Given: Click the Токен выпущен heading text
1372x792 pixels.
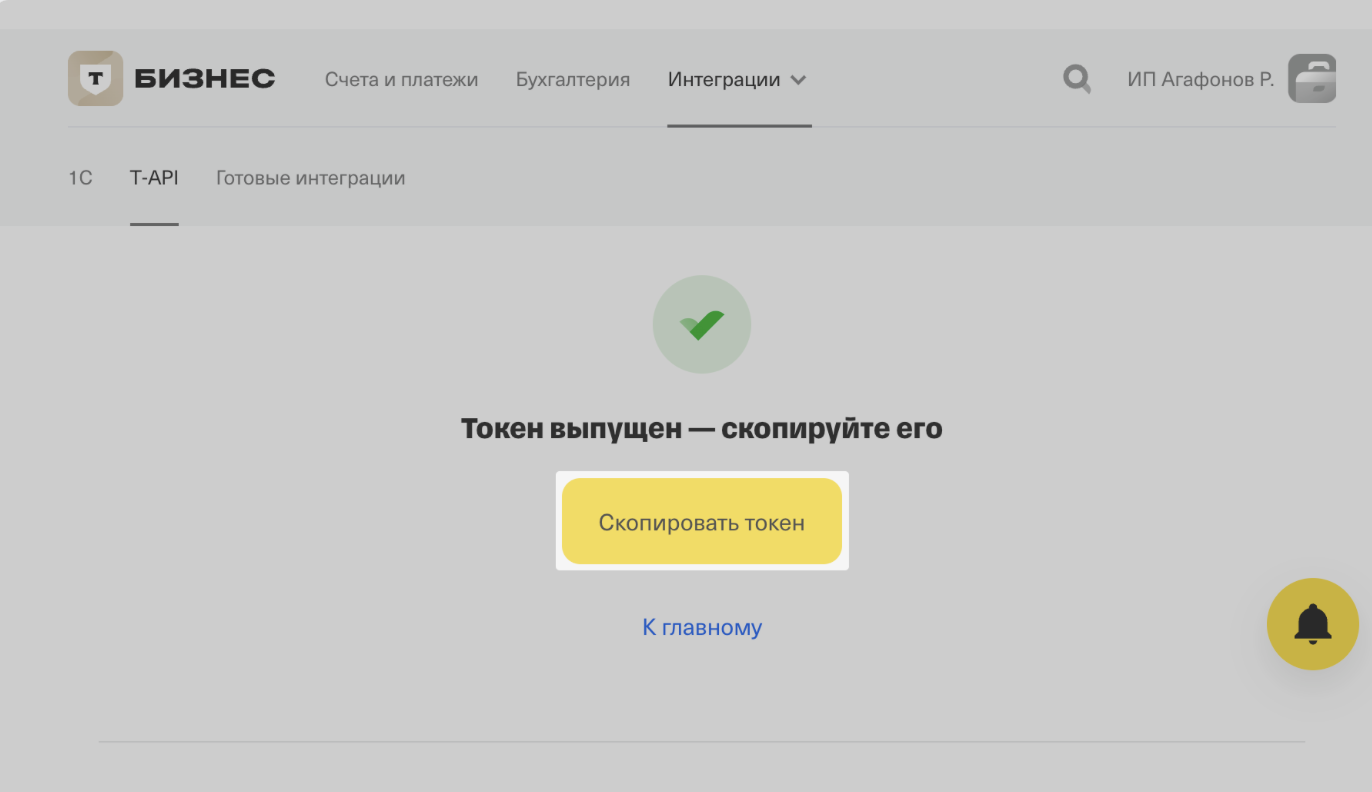Looking at the screenshot, I should 701,427.
